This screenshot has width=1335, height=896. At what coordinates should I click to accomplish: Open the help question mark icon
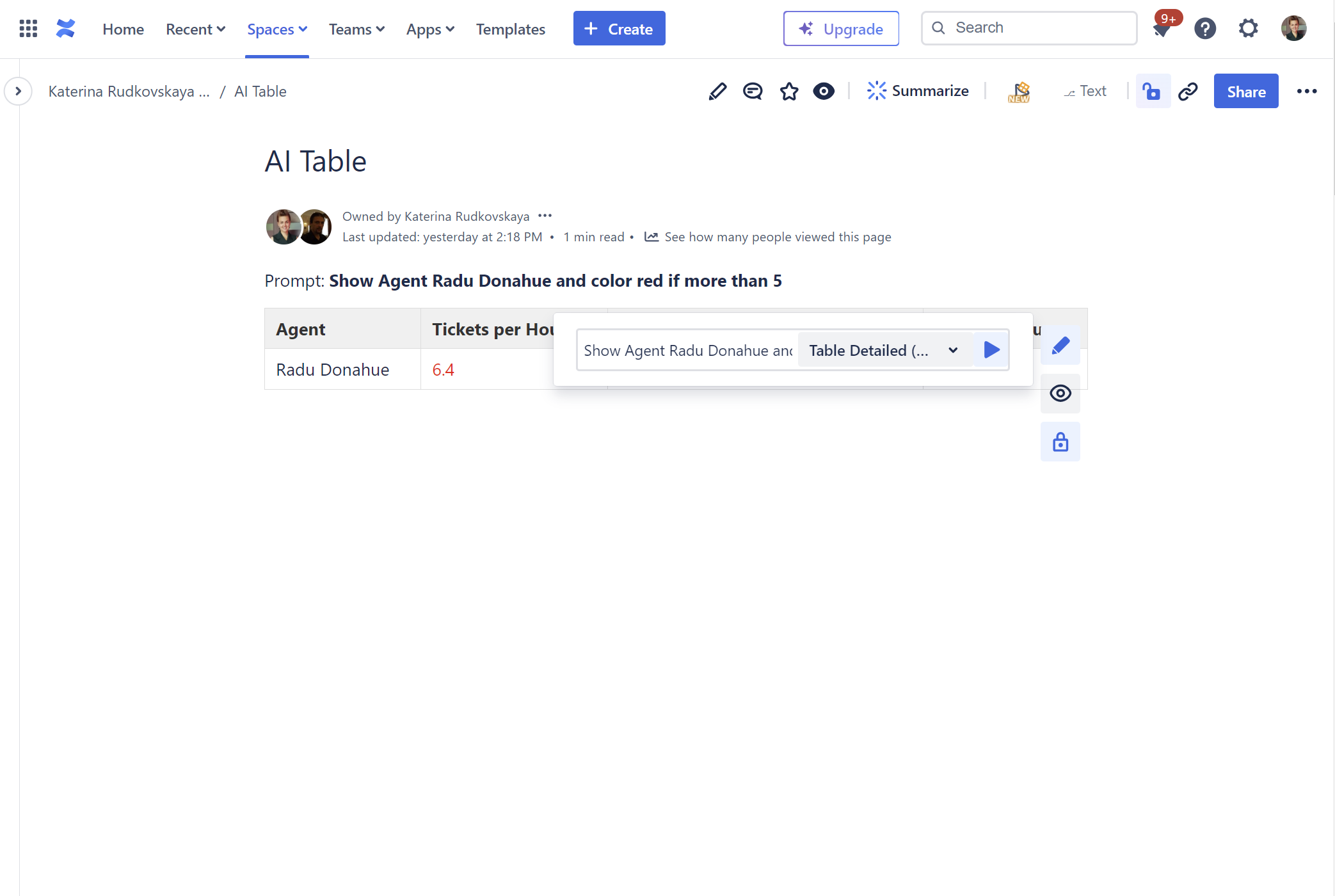point(1205,29)
